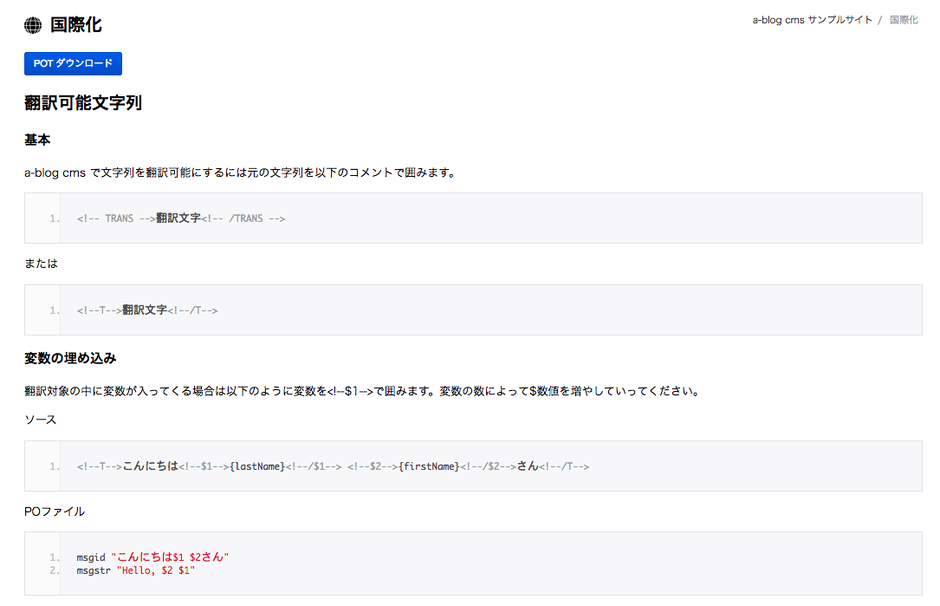Click the 翻訳可能文字列 section heading

coord(83,102)
